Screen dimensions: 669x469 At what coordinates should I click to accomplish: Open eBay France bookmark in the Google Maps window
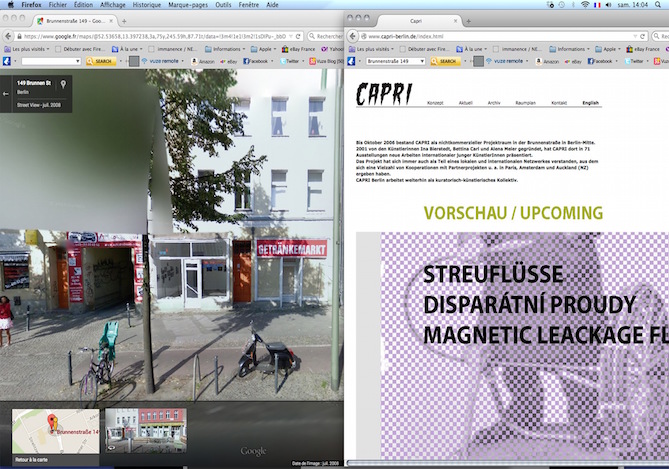298,49
